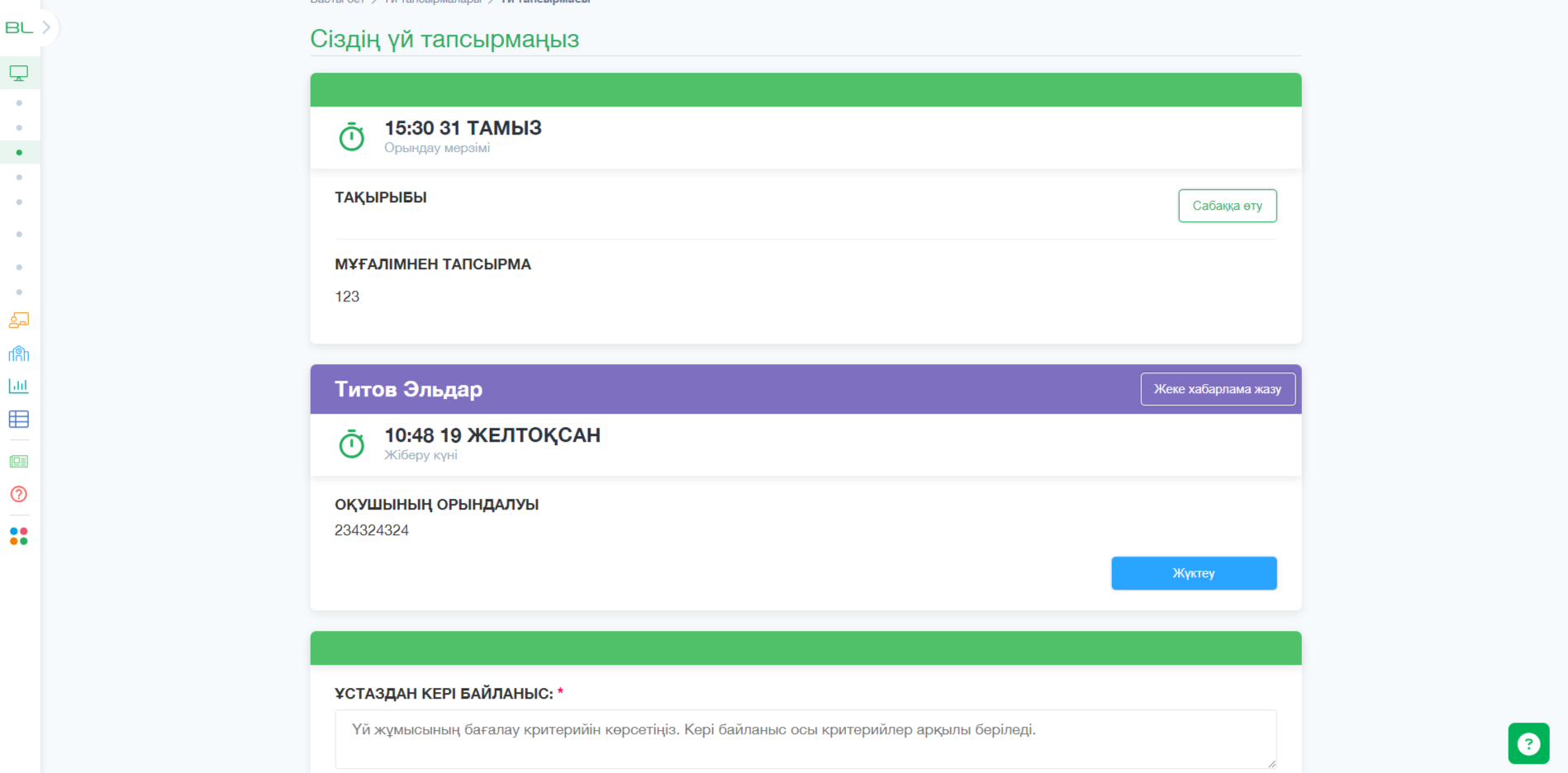The height and width of the screenshot is (773, 1568).
Task: Open the bar chart statistics icon
Action: 19,386
